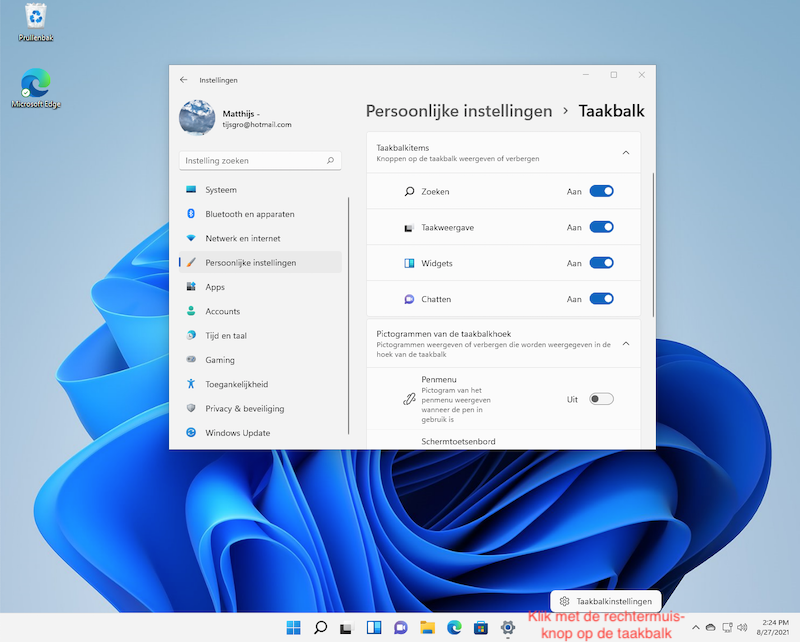The width and height of the screenshot is (800, 642).
Task: Open the Chat icon on the taskbar
Action: point(400,627)
